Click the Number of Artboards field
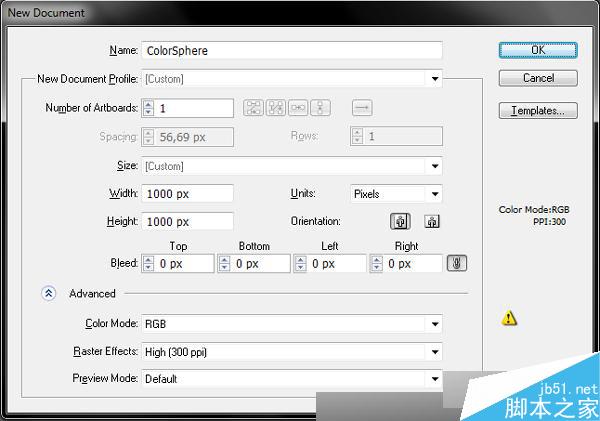Image resolution: width=600 pixels, height=421 pixels. click(194, 108)
